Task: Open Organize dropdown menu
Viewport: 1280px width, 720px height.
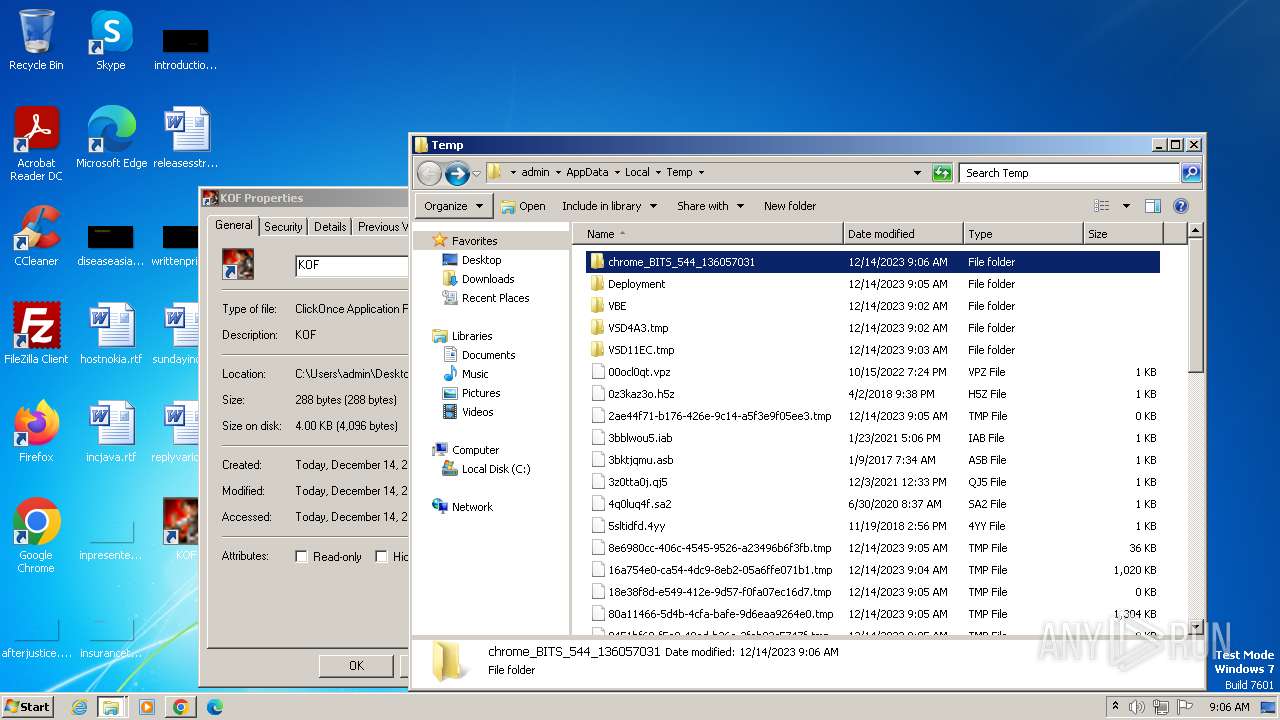Action: pos(452,206)
